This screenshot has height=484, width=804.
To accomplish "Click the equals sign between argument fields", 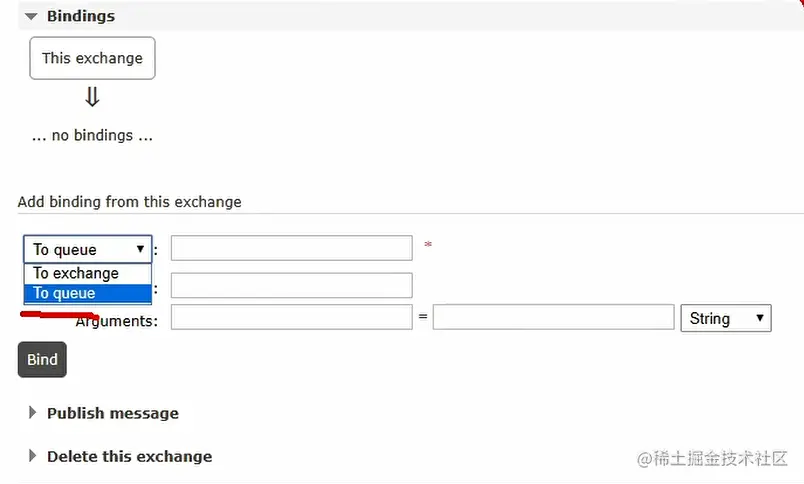I will point(423,318).
